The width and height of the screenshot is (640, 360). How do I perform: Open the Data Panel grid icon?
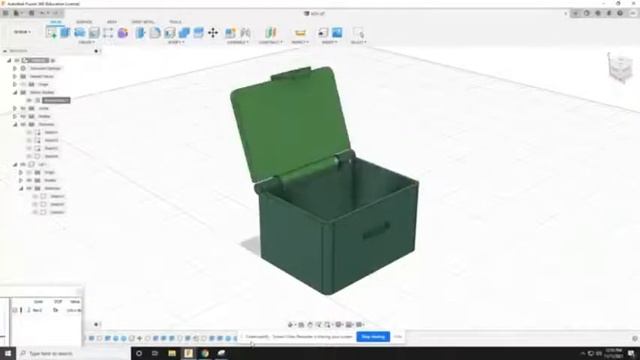[x=6, y=13]
